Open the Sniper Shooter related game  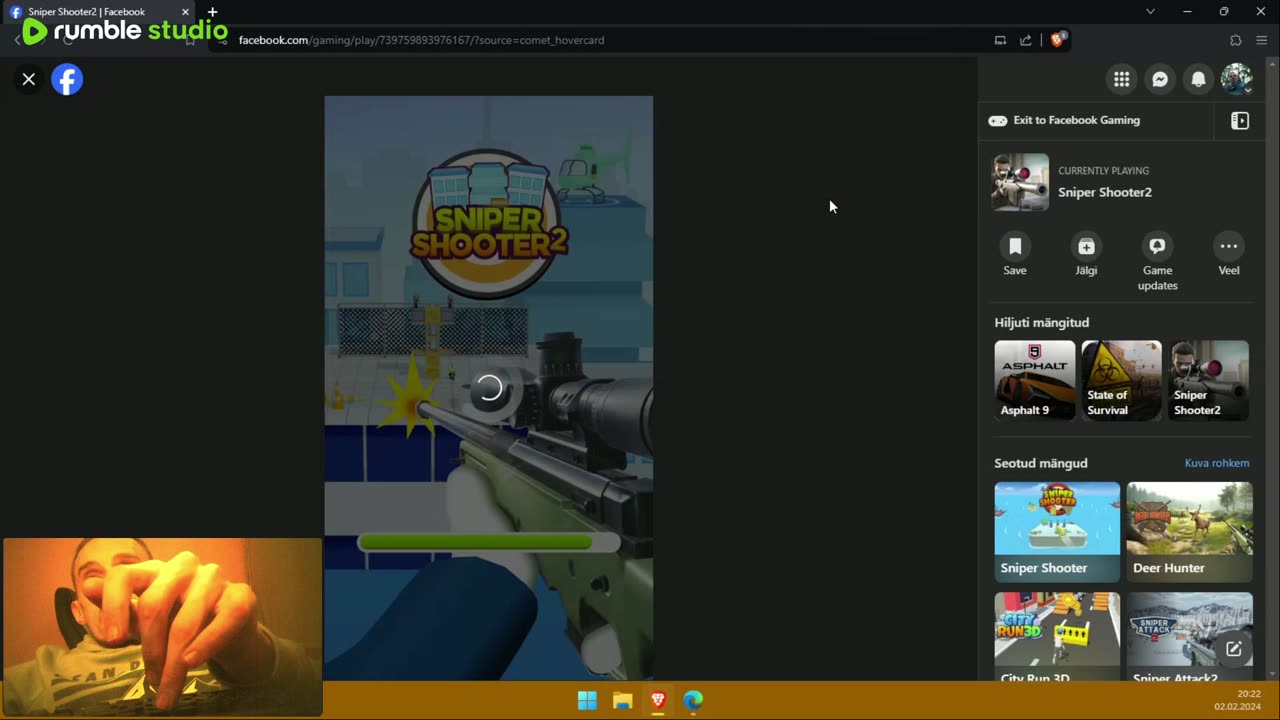point(1057,532)
